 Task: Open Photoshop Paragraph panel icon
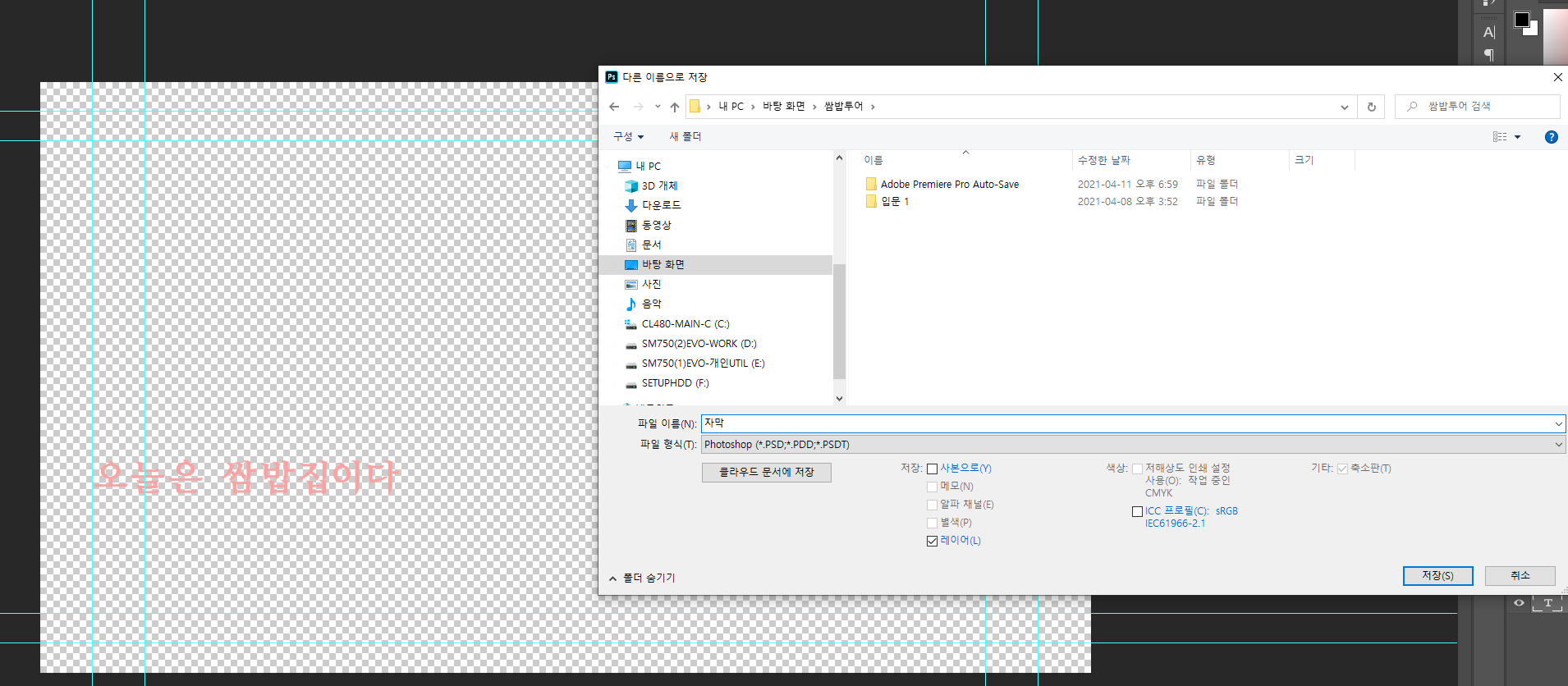click(1488, 55)
